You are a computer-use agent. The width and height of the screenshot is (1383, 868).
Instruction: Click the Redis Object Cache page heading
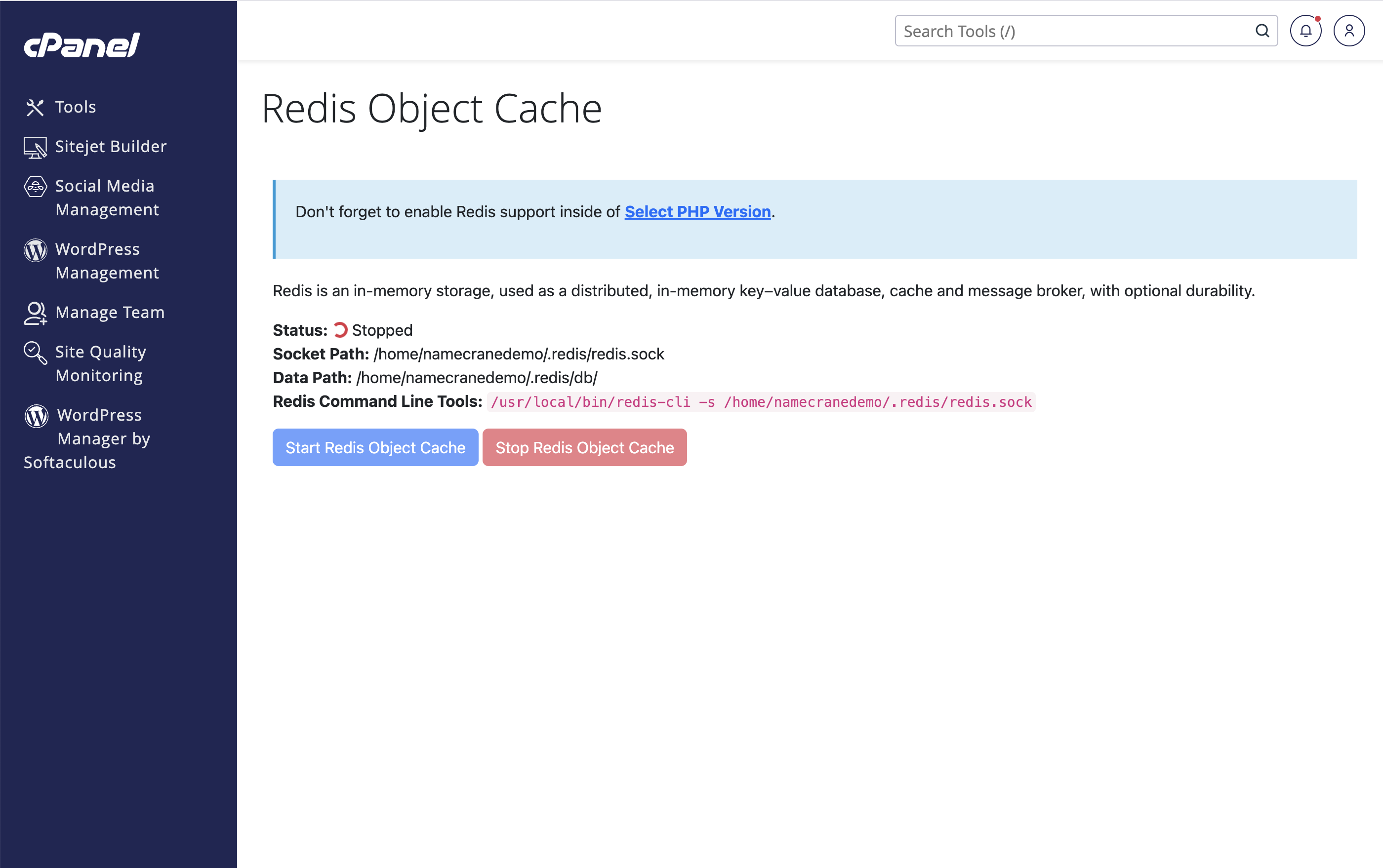[x=432, y=108]
